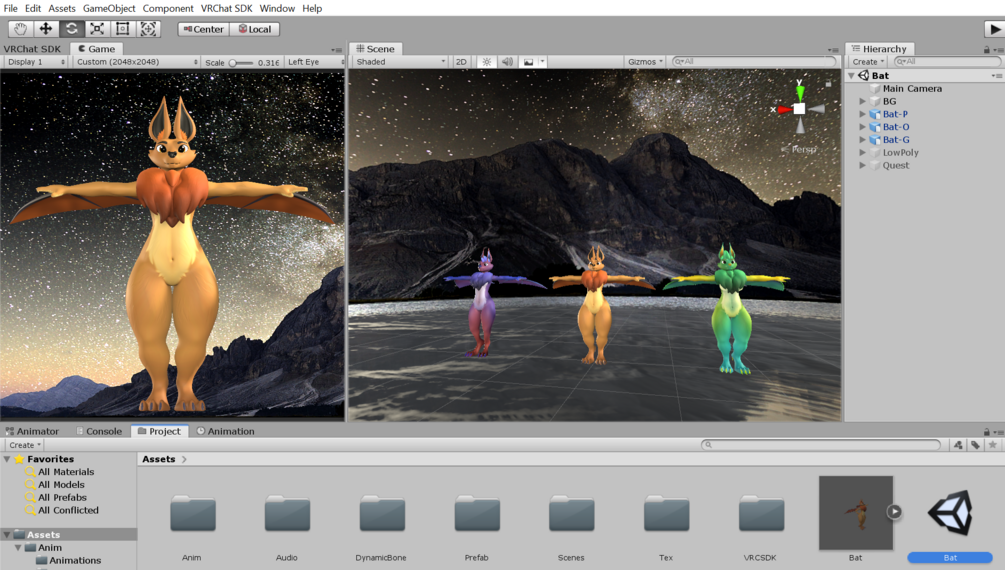Click the Project search field
1005x570 pixels.
[x=821, y=444]
